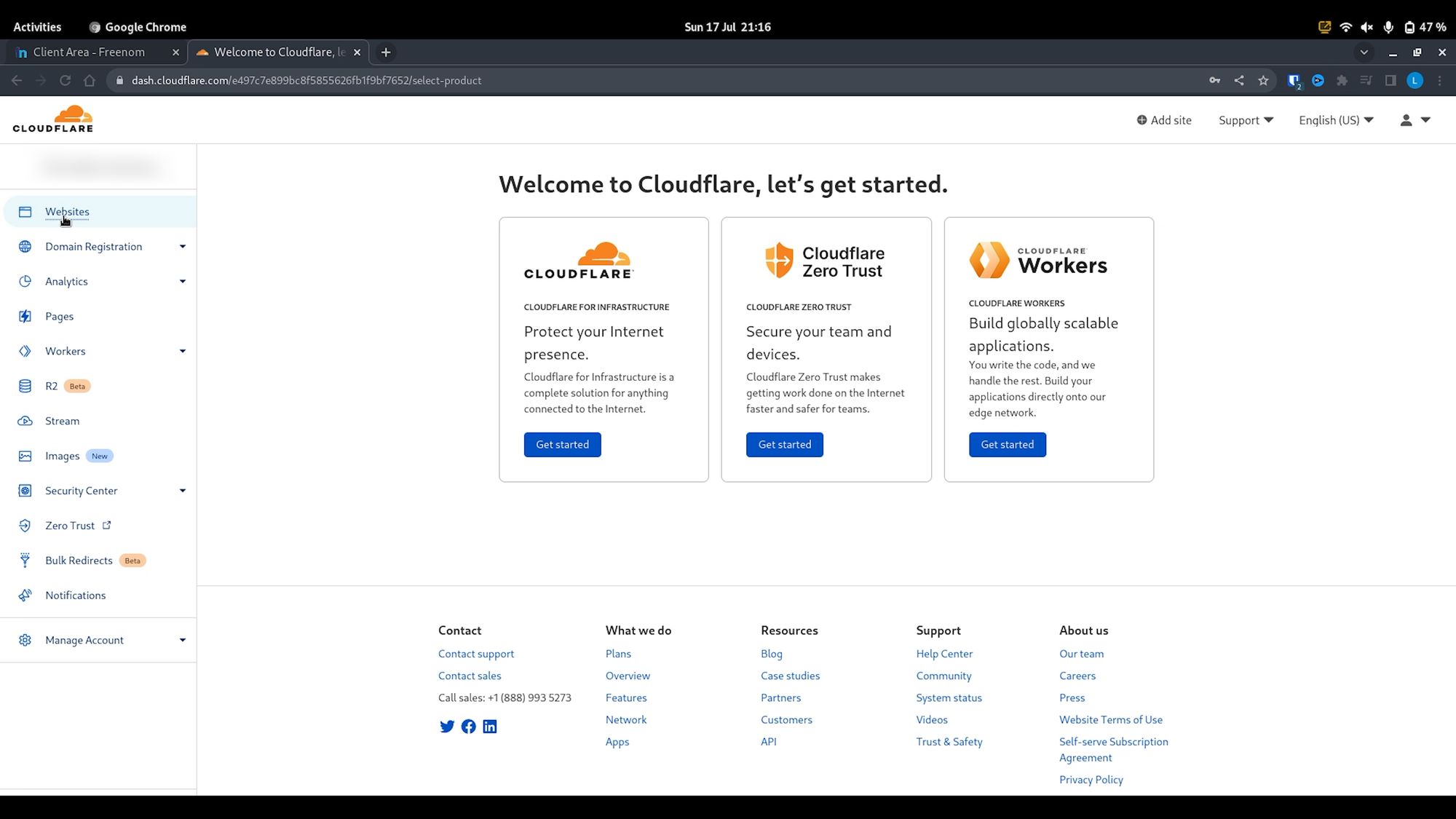Open the Plans footer link

(x=618, y=654)
